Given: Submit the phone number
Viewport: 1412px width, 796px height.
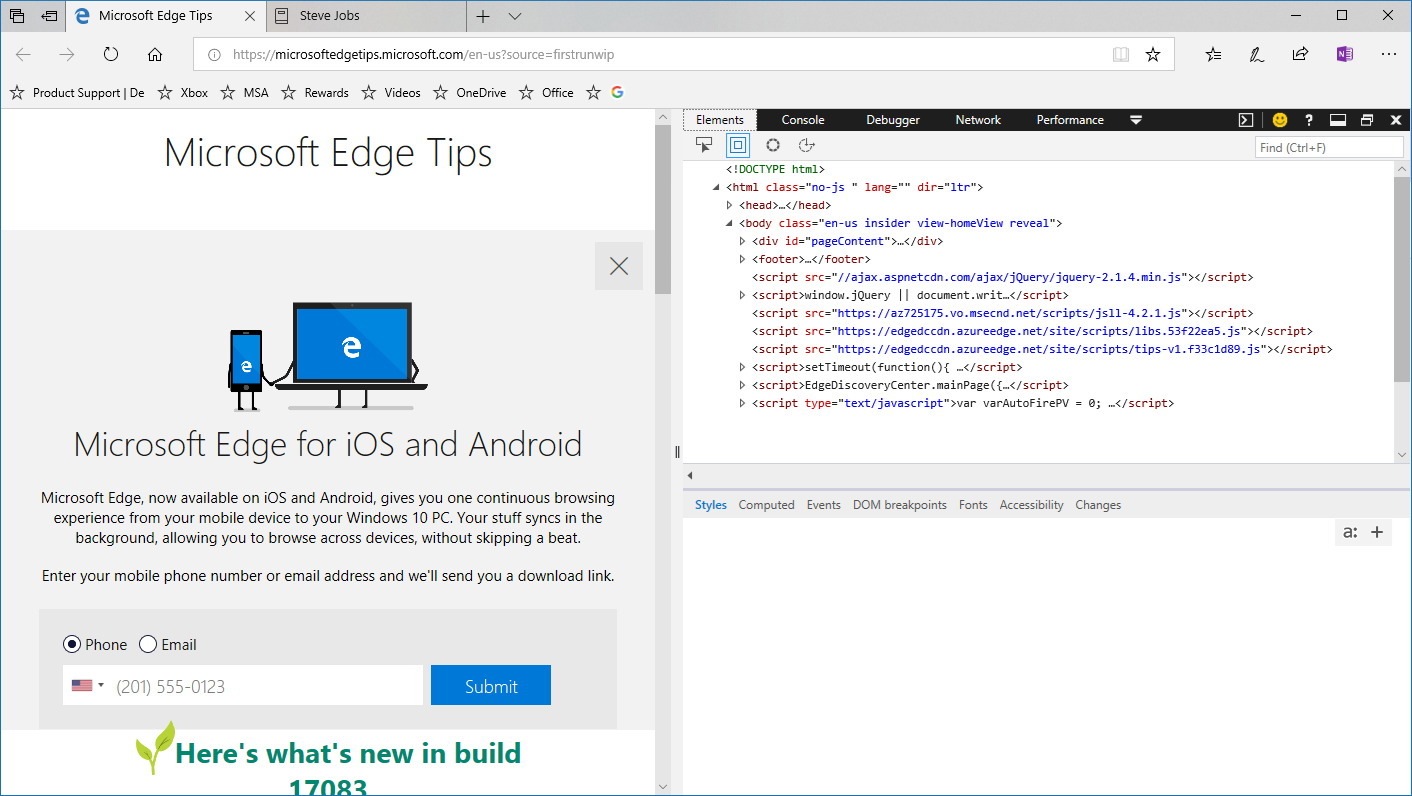Looking at the screenshot, I should pyautogui.click(x=491, y=685).
